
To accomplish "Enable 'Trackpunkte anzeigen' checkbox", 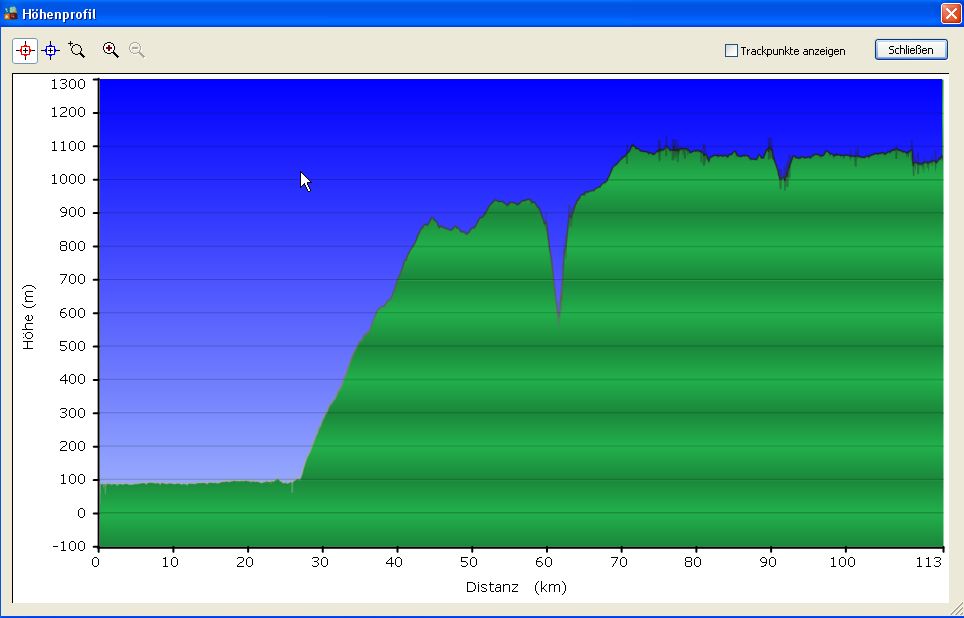I will click(731, 51).
